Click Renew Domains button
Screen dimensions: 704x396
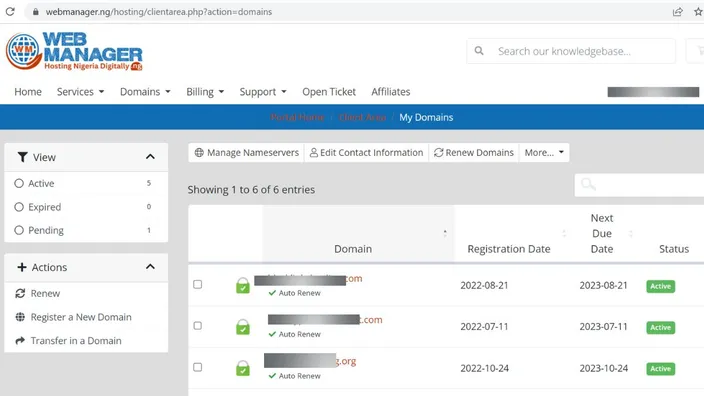474,153
